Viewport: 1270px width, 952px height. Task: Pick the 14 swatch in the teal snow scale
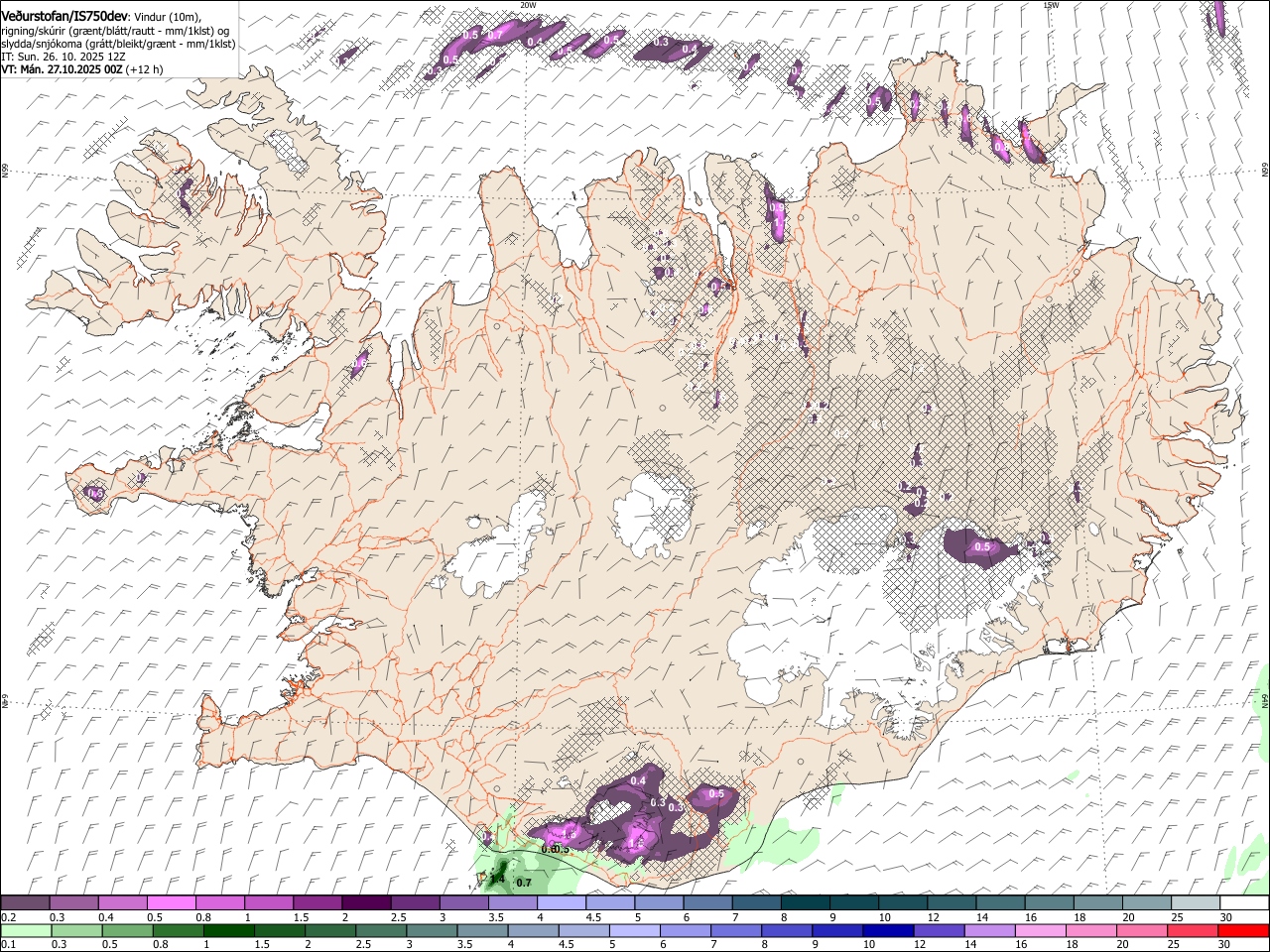[x=1000, y=902]
